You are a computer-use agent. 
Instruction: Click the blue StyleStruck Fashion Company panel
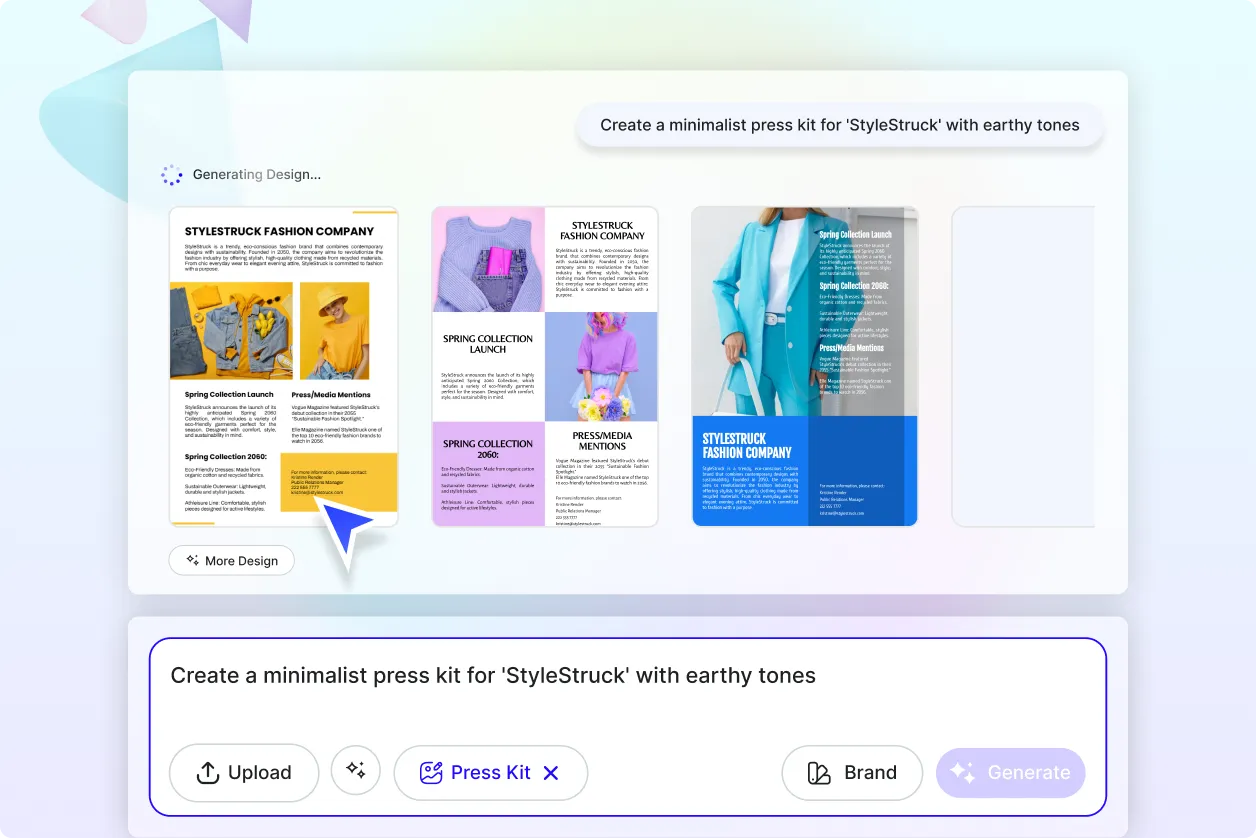(x=749, y=470)
